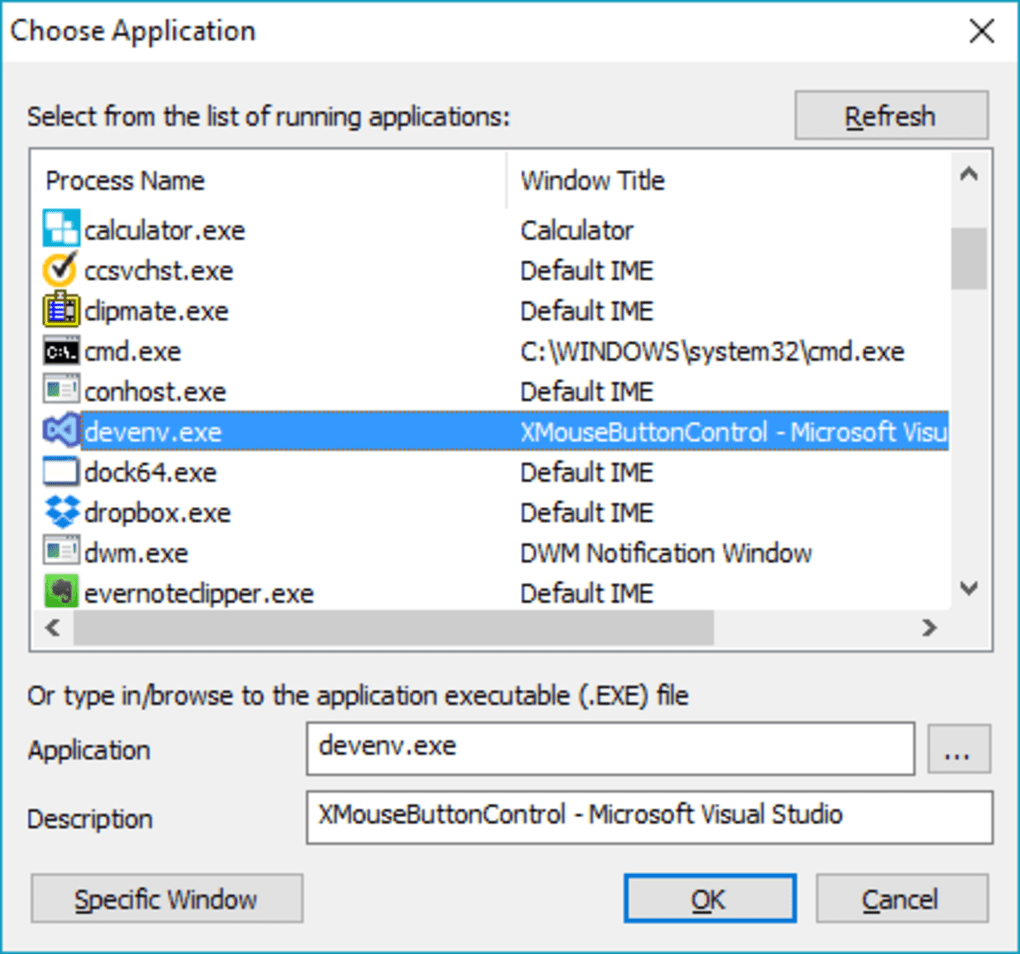Select the cmd.exe command prompt icon
Screen dimensions: 1020x954
59,351
